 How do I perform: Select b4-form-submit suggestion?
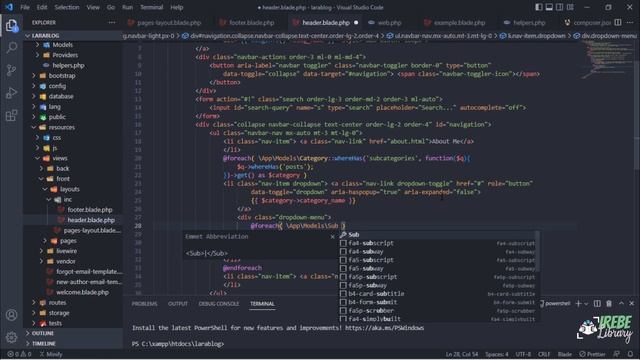(x=438, y=302)
